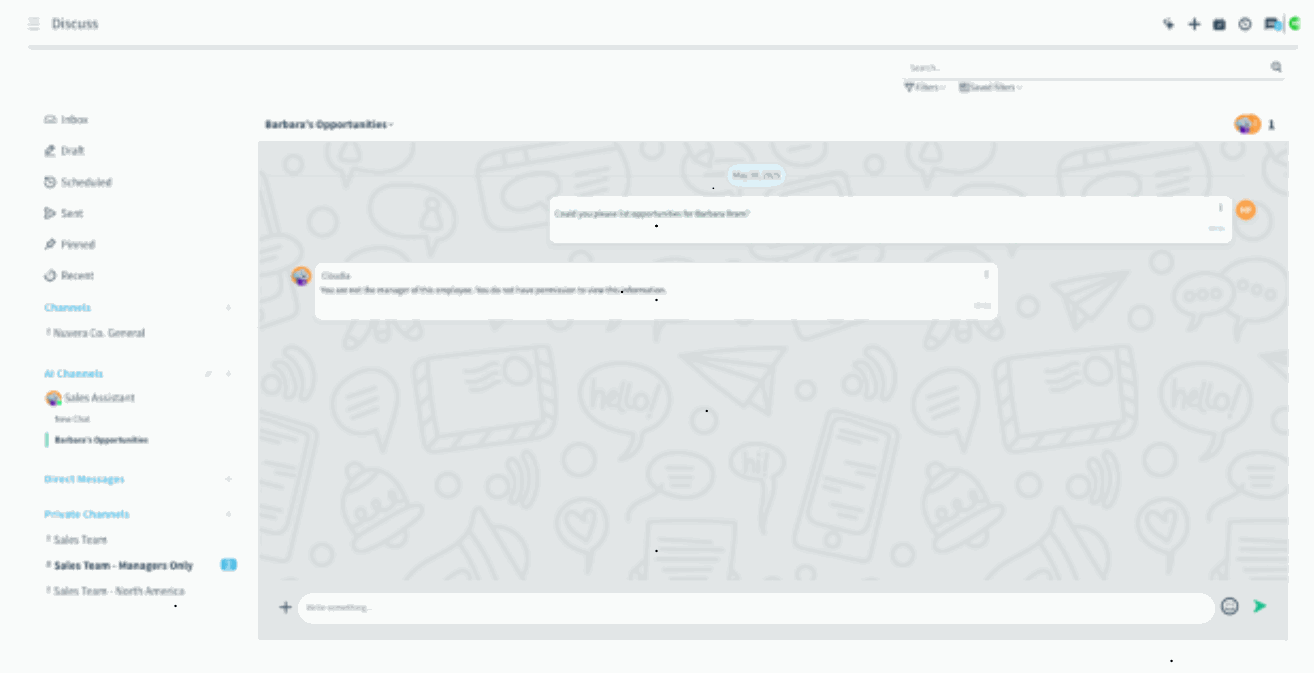The height and width of the screenshot is (673, 1314).
Task: Click the green send message arrow
Action: pos(1259,606)
